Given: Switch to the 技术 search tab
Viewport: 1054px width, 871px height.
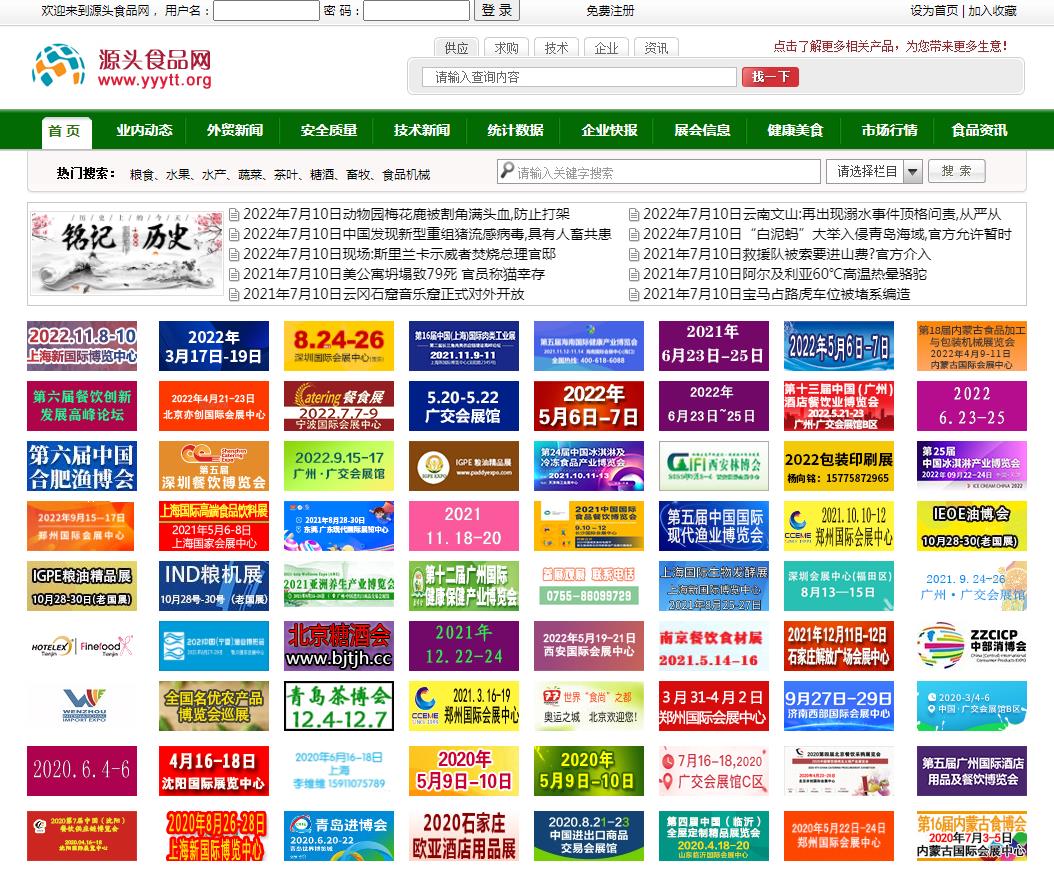Looking at the screenshot, I should [x=556, y=48].
